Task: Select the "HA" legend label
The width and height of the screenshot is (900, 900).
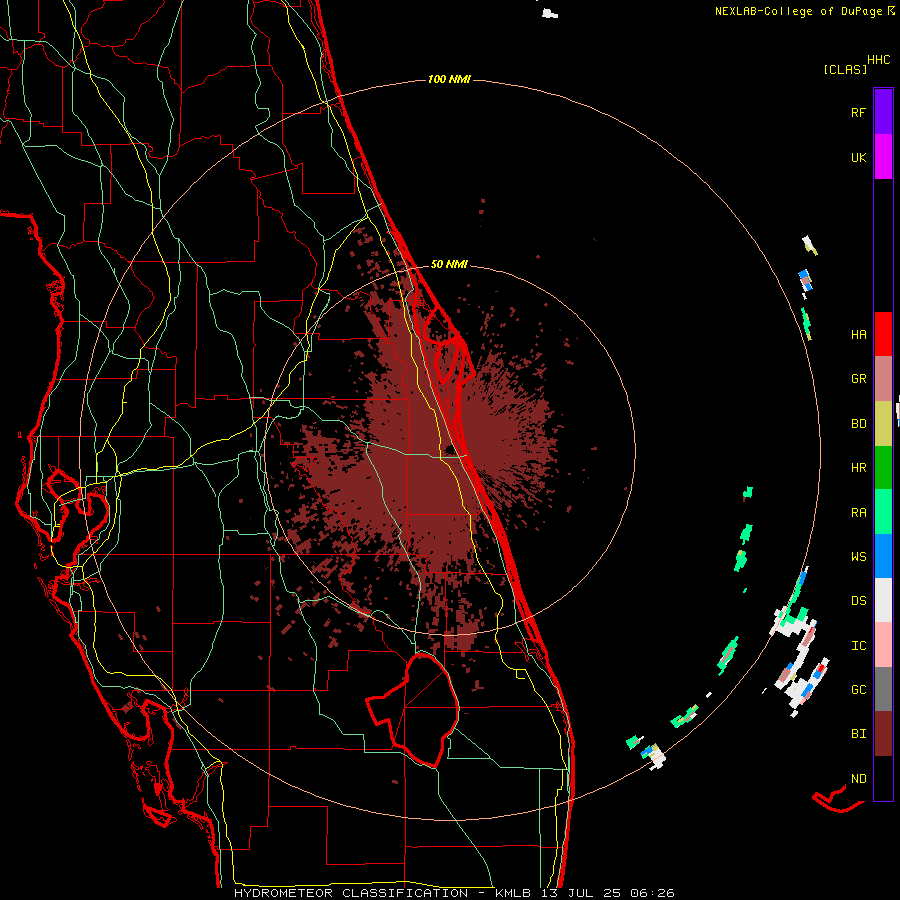Action: pos(858,335)
